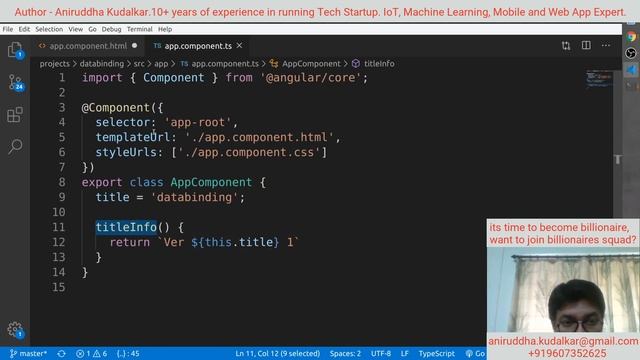The image size is (640, 360).
Task: Click the Go Live status bar item
Action: tap(476, 353)
